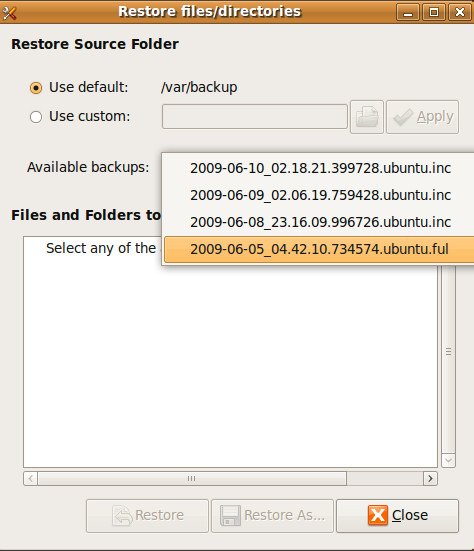Click the horizontal scrollbar left arrow
This screenshot has width=474, height=551.
point(31,479)
